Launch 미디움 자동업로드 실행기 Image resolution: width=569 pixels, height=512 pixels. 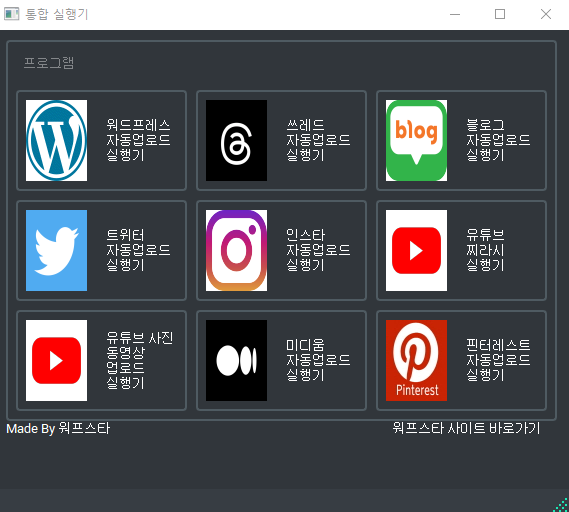point(282,360)
